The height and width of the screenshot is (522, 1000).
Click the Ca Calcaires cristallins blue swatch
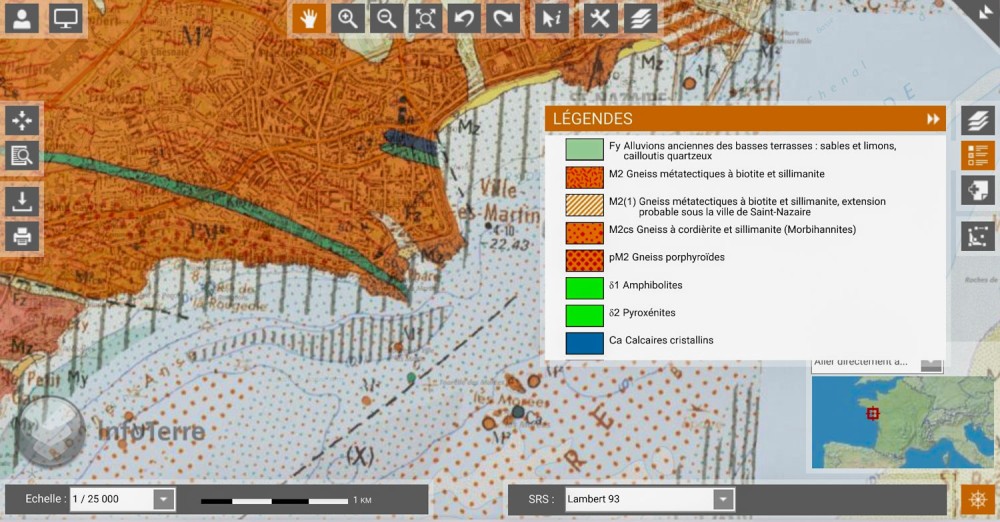click(x=584, y=342)
